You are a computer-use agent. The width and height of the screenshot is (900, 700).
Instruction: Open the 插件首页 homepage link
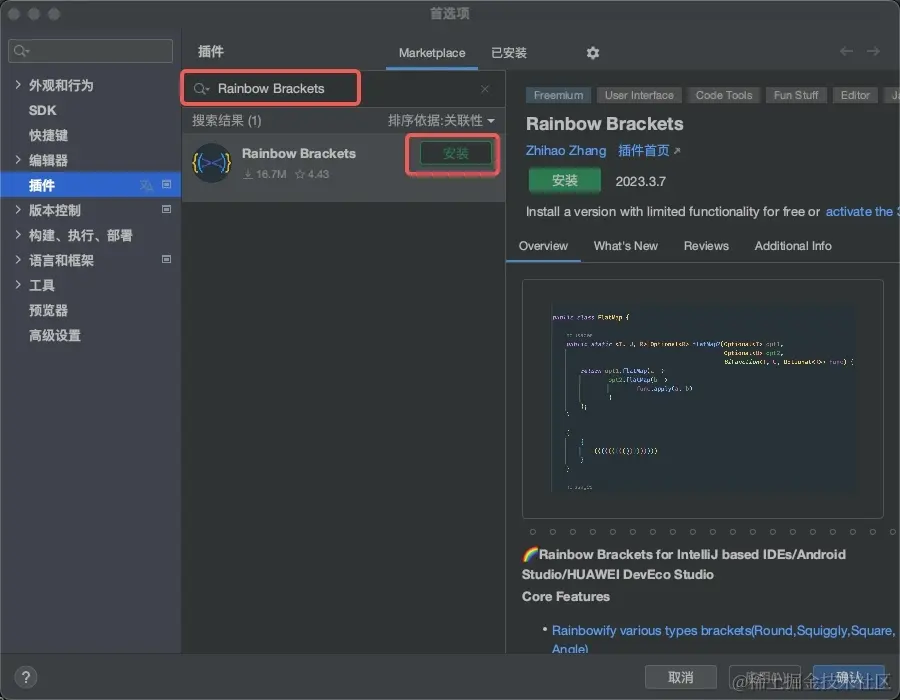pyautogui.click(x=649, y=150)
